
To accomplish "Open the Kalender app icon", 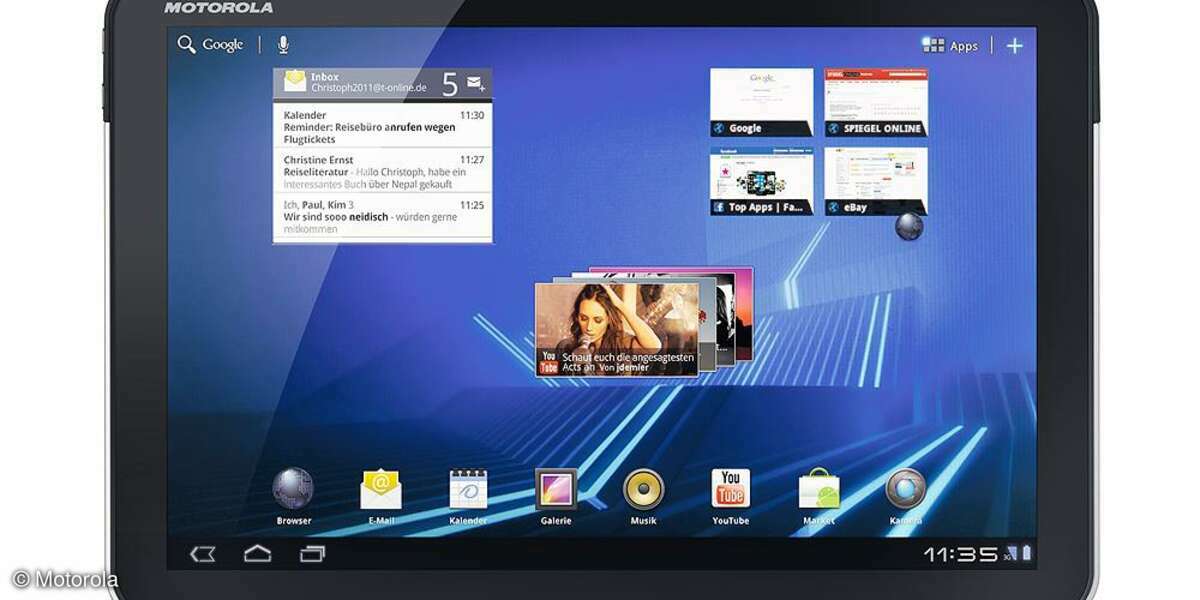I will 468,489.
